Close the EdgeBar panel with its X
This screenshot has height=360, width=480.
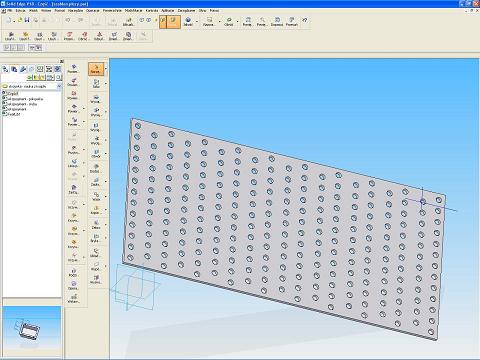[x=61, y=61]
